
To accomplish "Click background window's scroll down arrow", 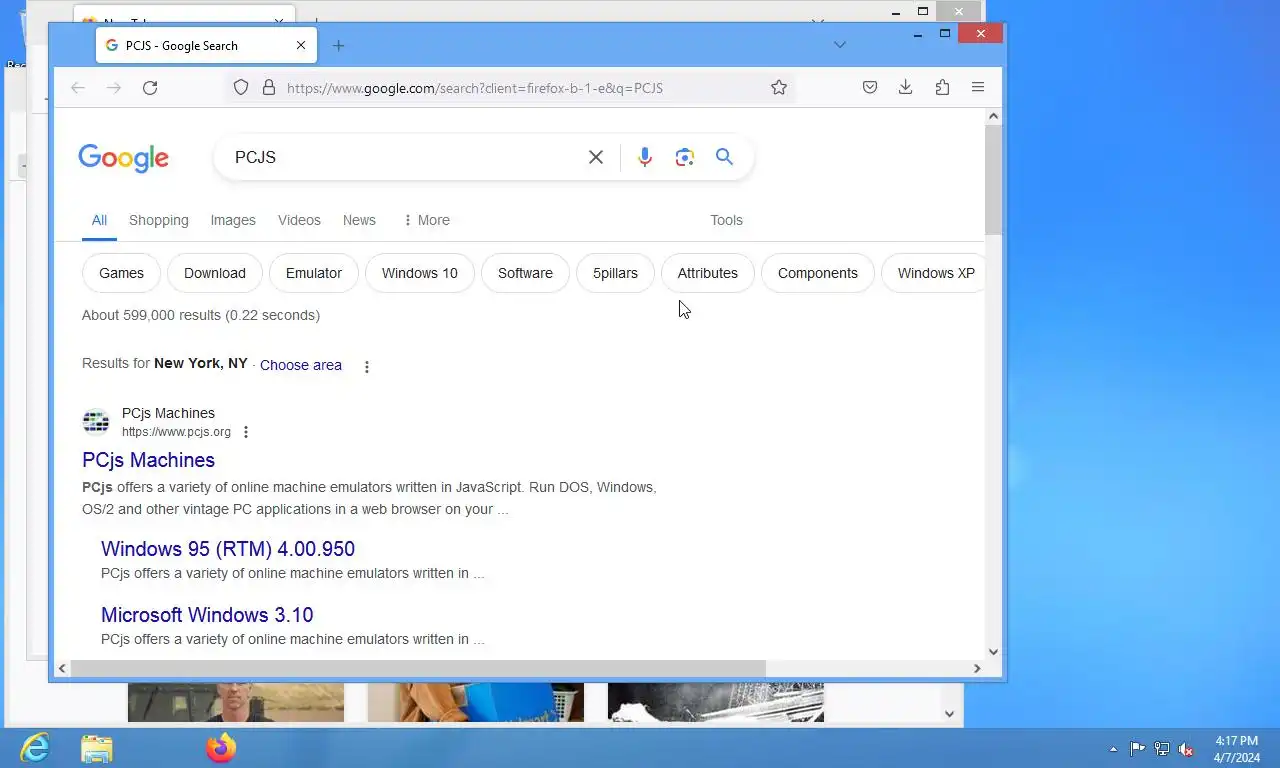I will click(x=950, y=714).
